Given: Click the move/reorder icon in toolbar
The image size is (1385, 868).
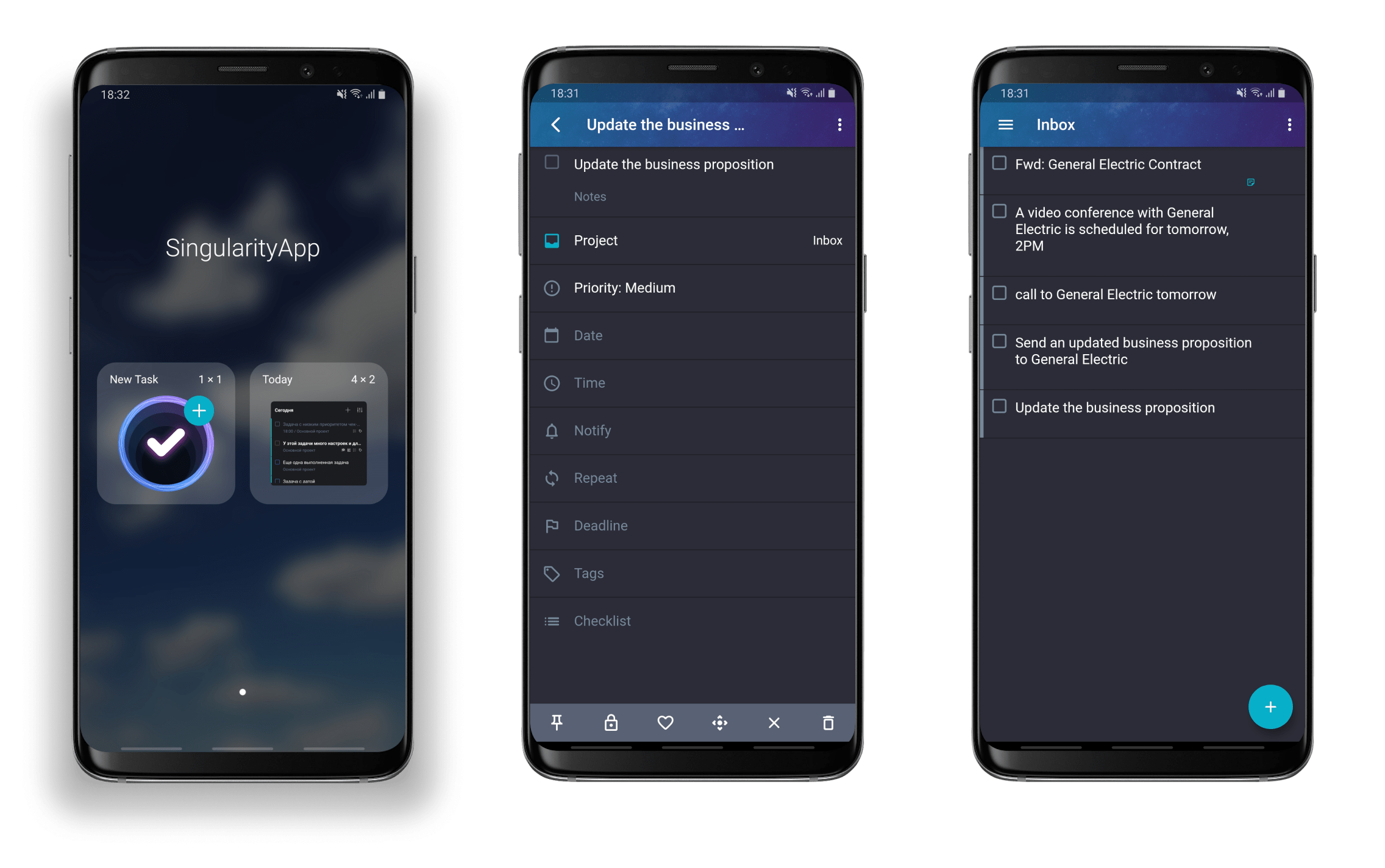Looking at the screenshot, I should point(719,721).
